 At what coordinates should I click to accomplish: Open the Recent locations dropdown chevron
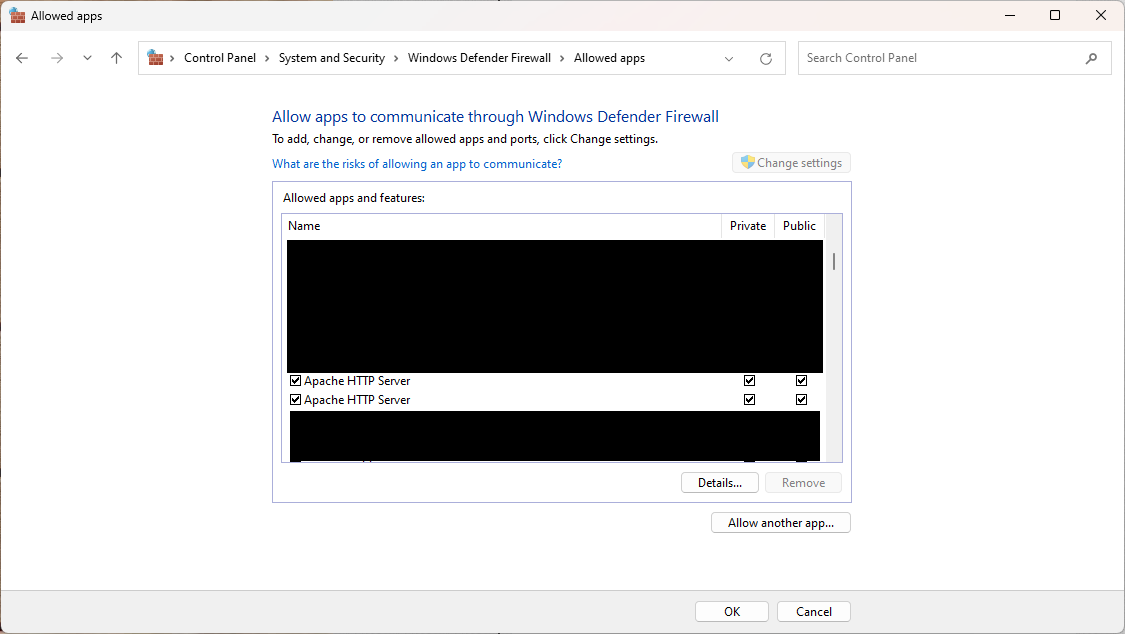click(87, 58)
